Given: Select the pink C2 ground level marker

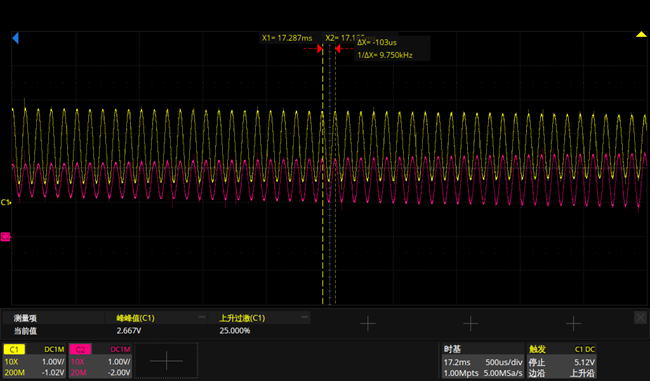Looking at the screenshot, I should tap(5, 237).
